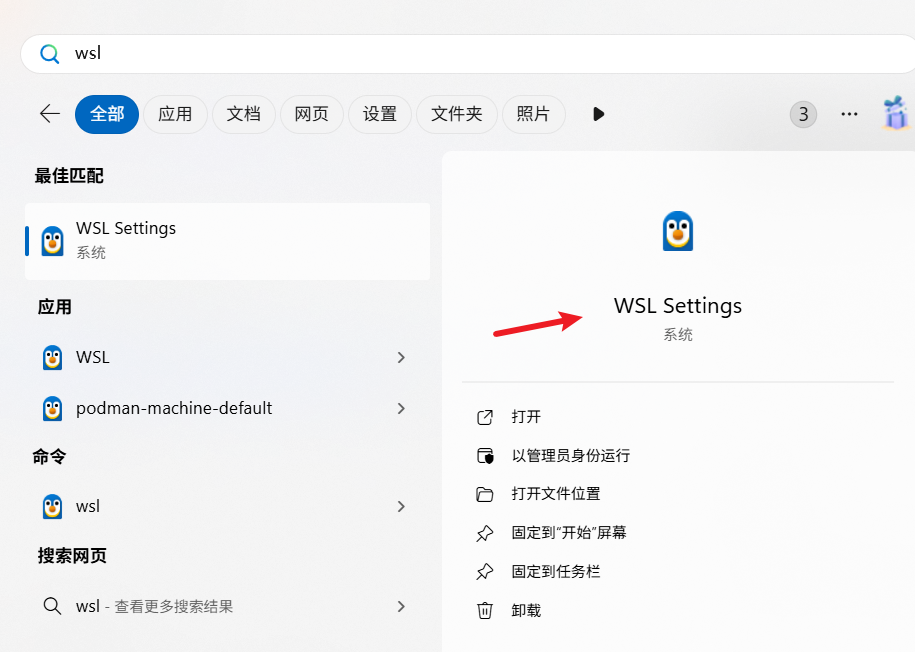Switch to the 设置 filter tab
The width and height of the screenshot is (915, 652).
point(379,114)
